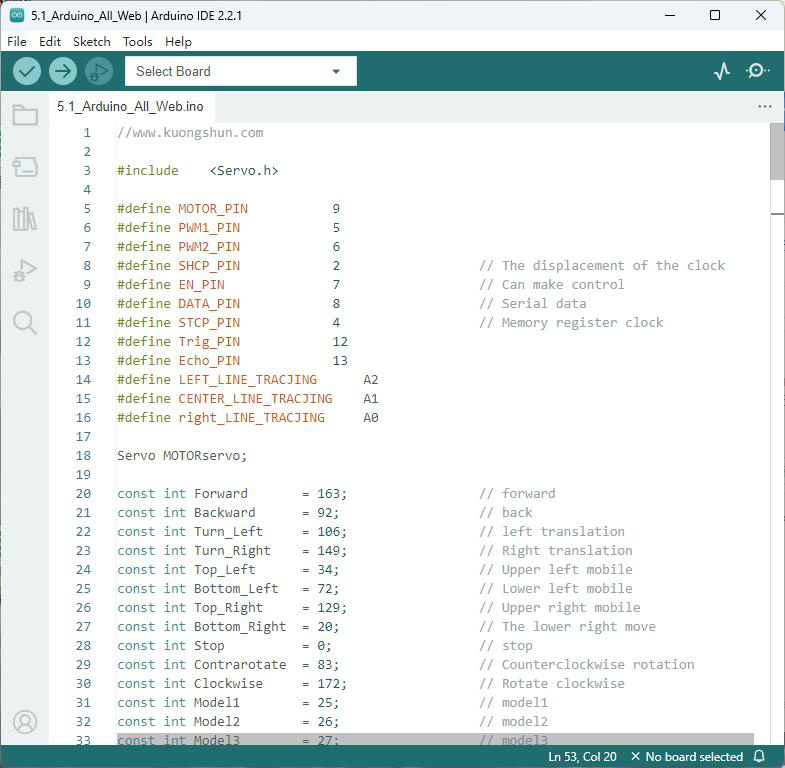The width and height of the screenshot is (785, 768).
Task: Open the editor tab three-dots menu
Action: click(x=764, y=106)
